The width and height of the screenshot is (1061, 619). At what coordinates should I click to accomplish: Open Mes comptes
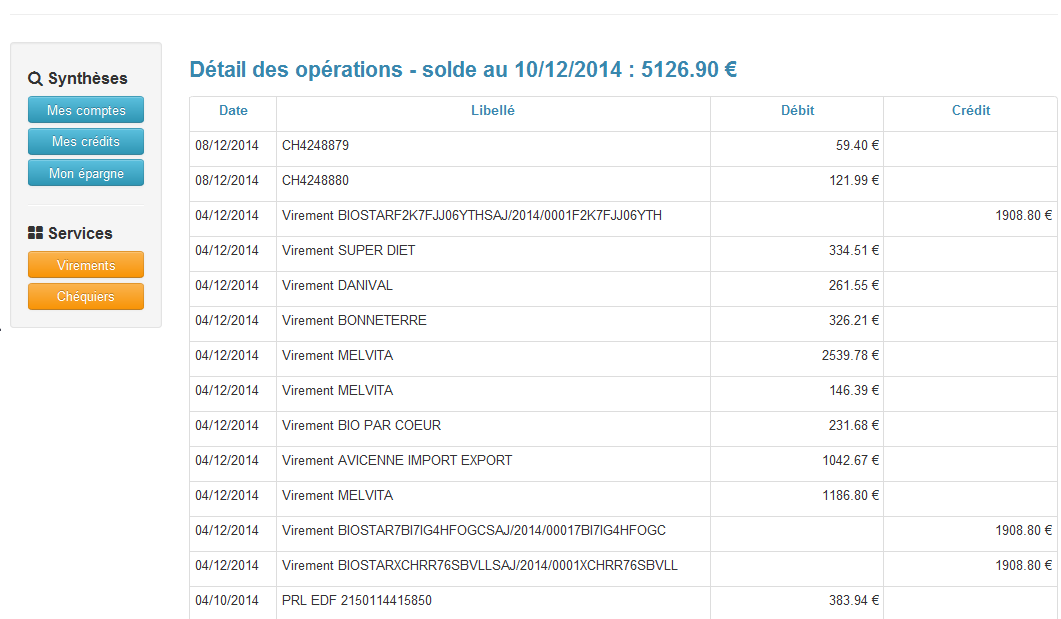point(86,110)
